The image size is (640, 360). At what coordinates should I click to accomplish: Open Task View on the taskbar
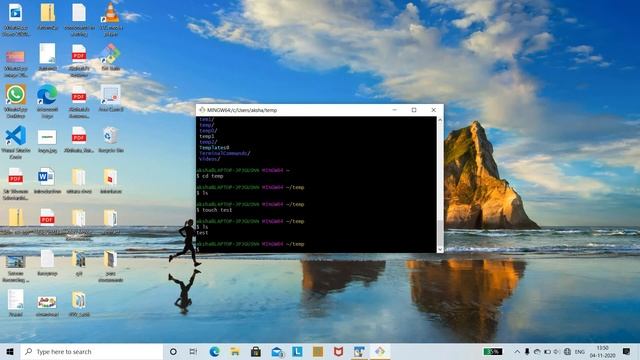tap(193, 351)
